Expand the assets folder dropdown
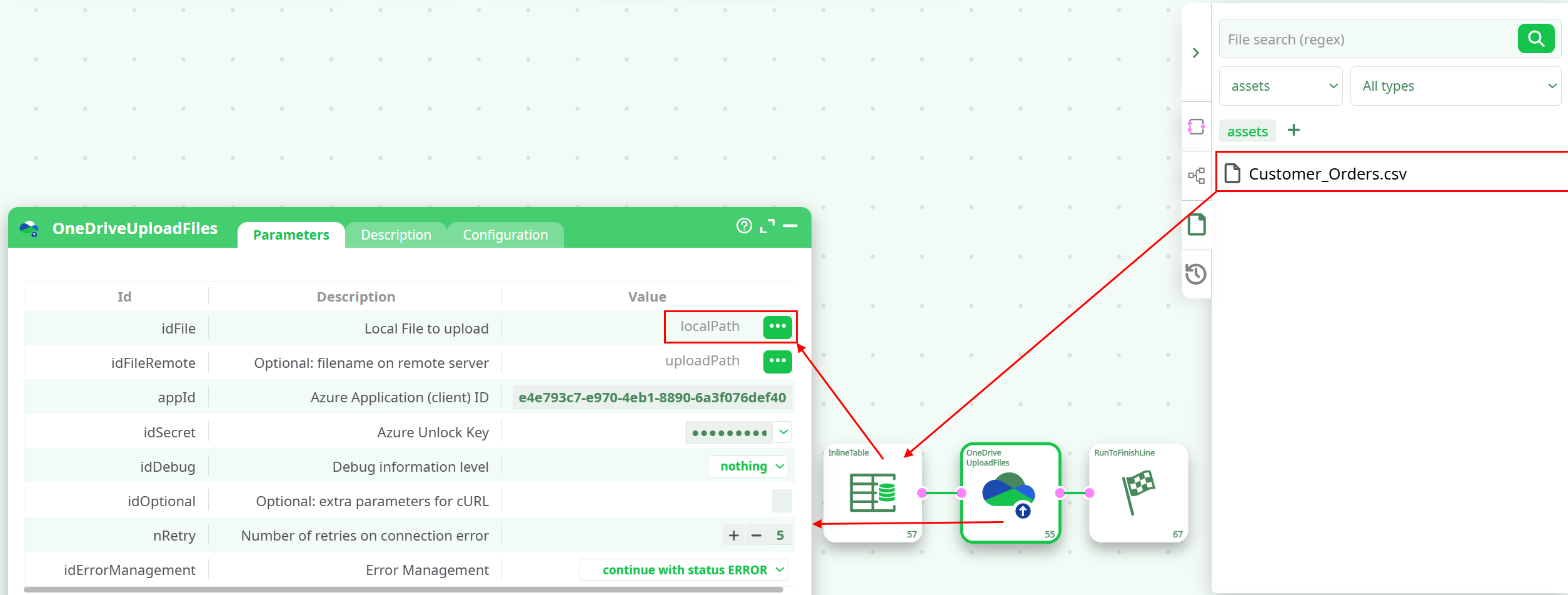 point(1280,86)
